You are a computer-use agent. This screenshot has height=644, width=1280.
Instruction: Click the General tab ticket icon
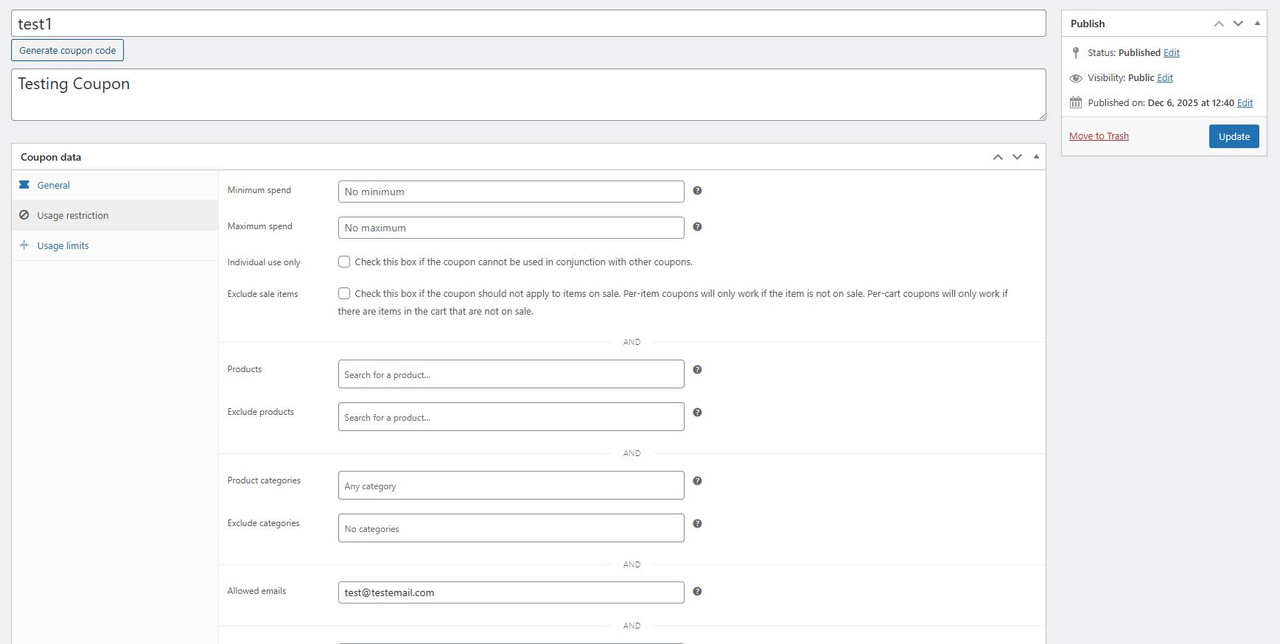click(x=24, y=185)
